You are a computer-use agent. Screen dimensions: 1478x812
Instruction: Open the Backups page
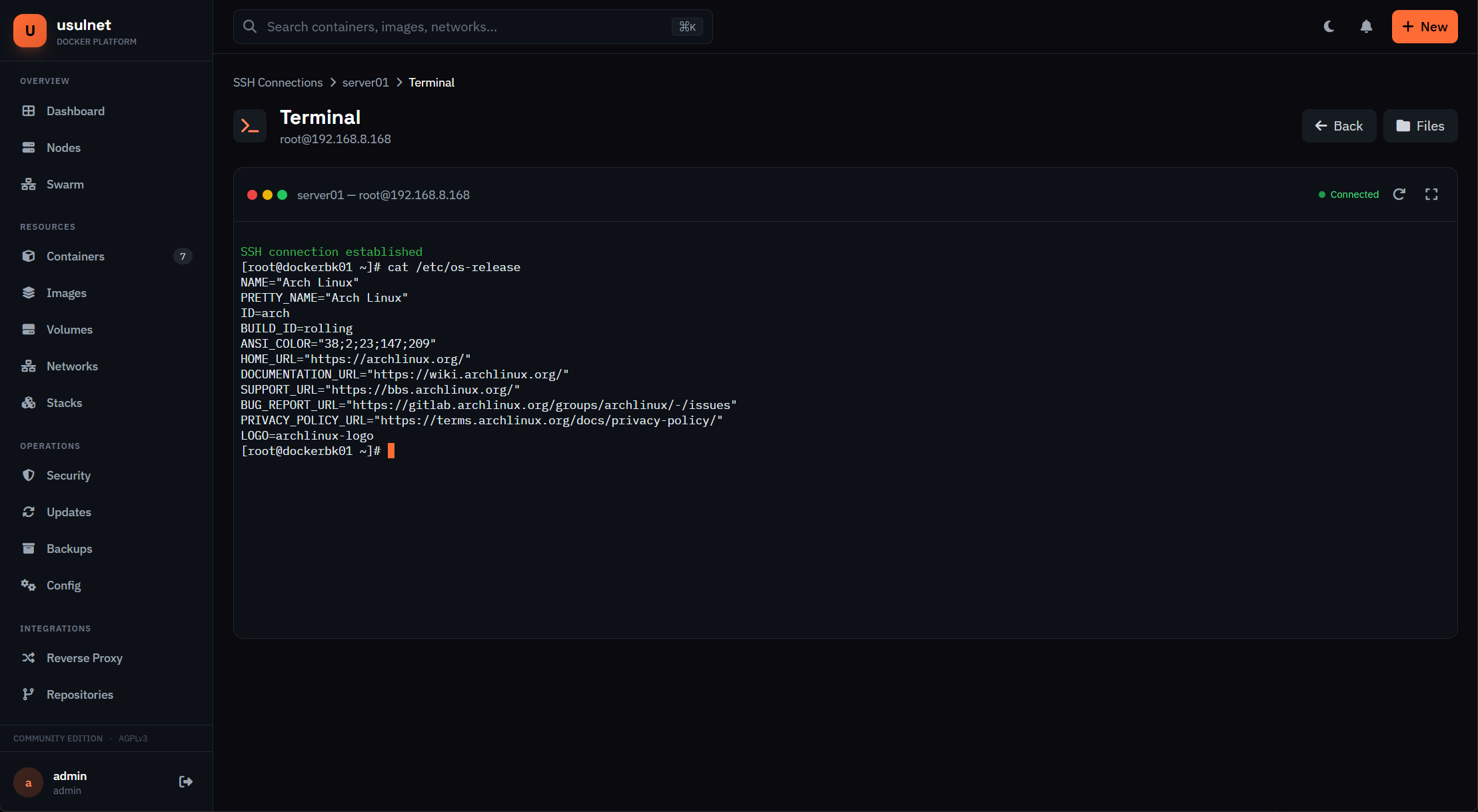tap(69, 548)
